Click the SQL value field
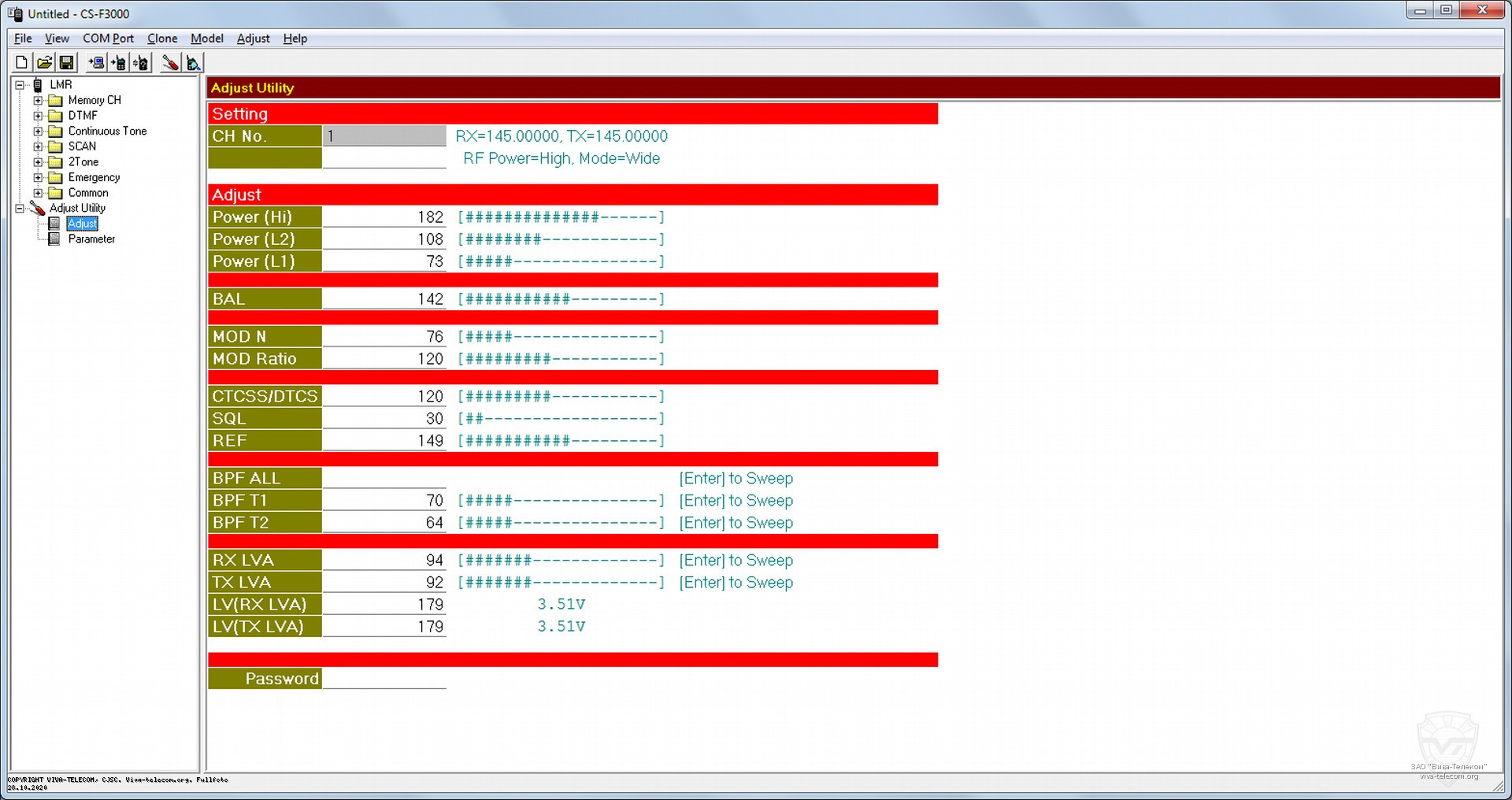This screenshot has height=800, width=1512. [x=384, y=419]
